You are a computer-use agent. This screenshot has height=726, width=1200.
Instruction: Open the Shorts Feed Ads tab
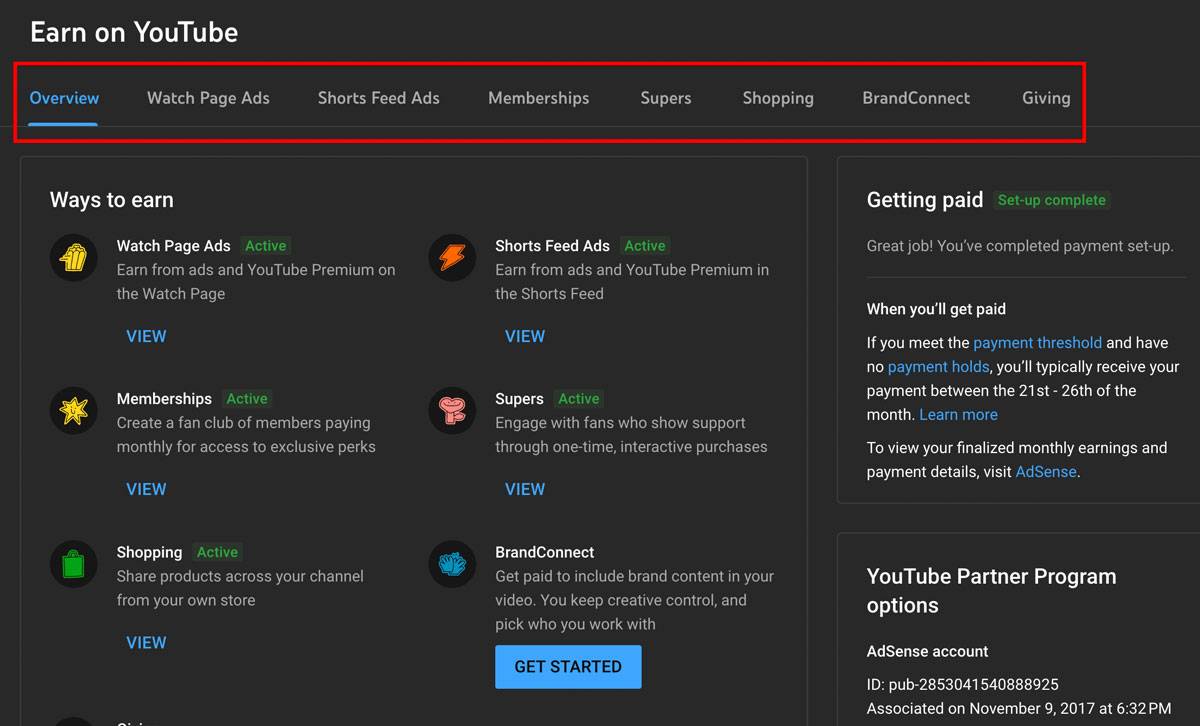pos(378,98)
